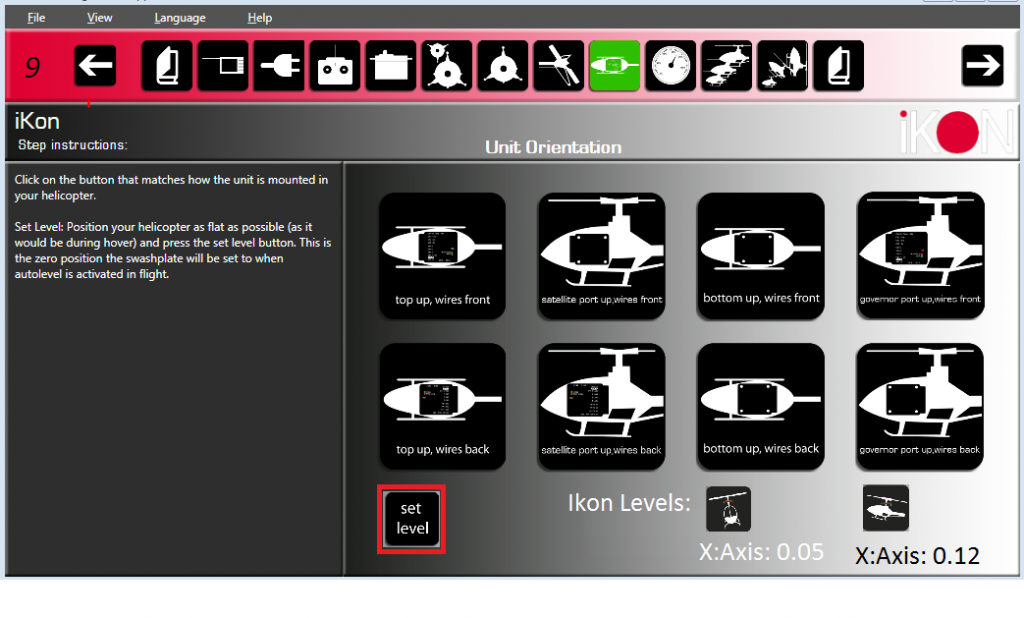Open the radio transmitter step icon

point(335,65)
